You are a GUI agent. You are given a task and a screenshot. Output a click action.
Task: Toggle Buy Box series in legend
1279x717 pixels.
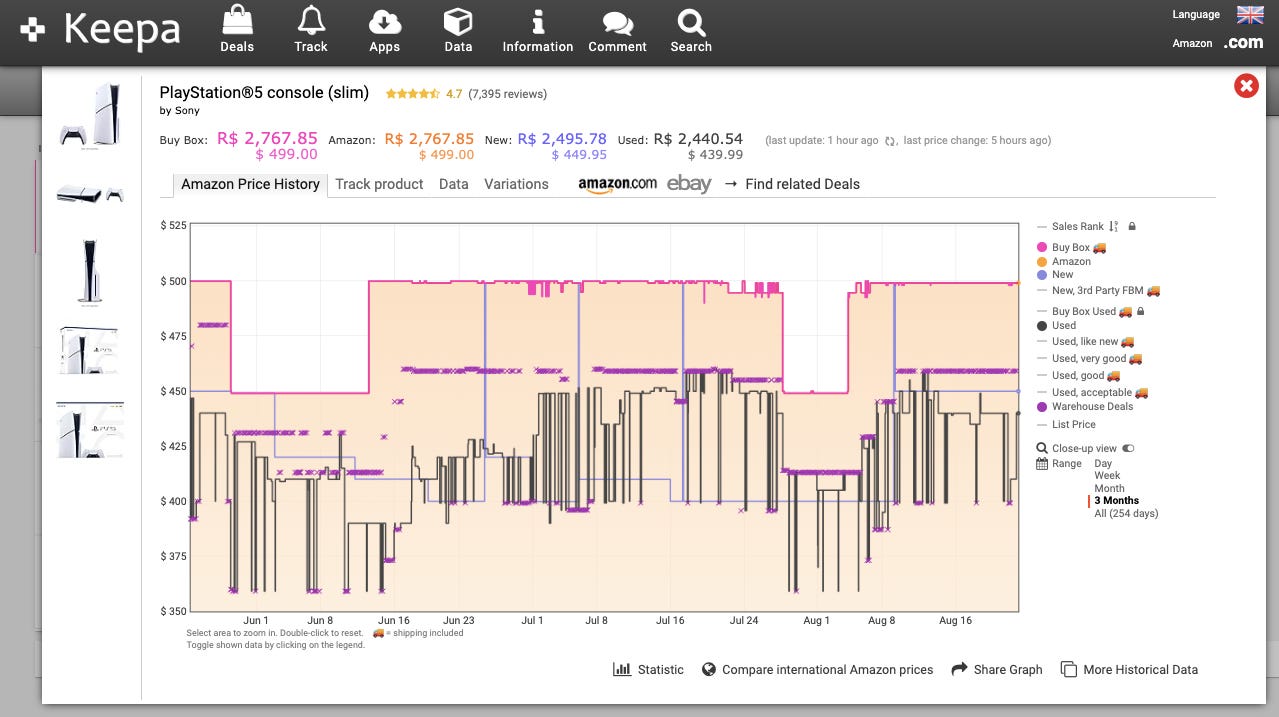point(1072,248)
